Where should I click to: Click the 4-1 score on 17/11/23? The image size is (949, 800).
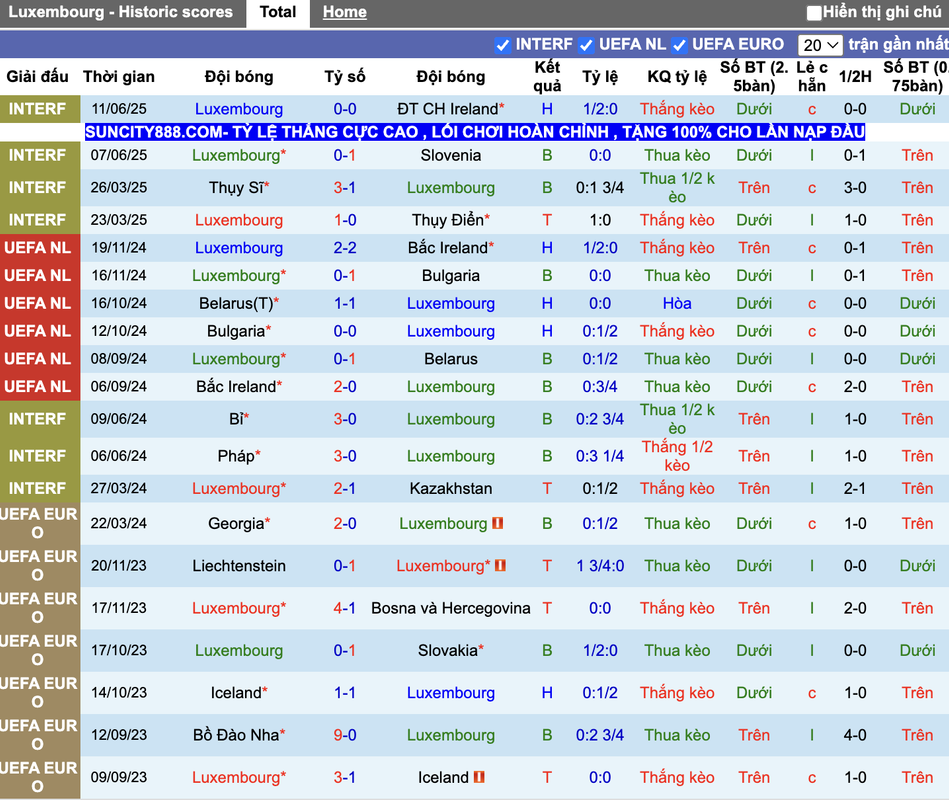[x=345, y=608]
